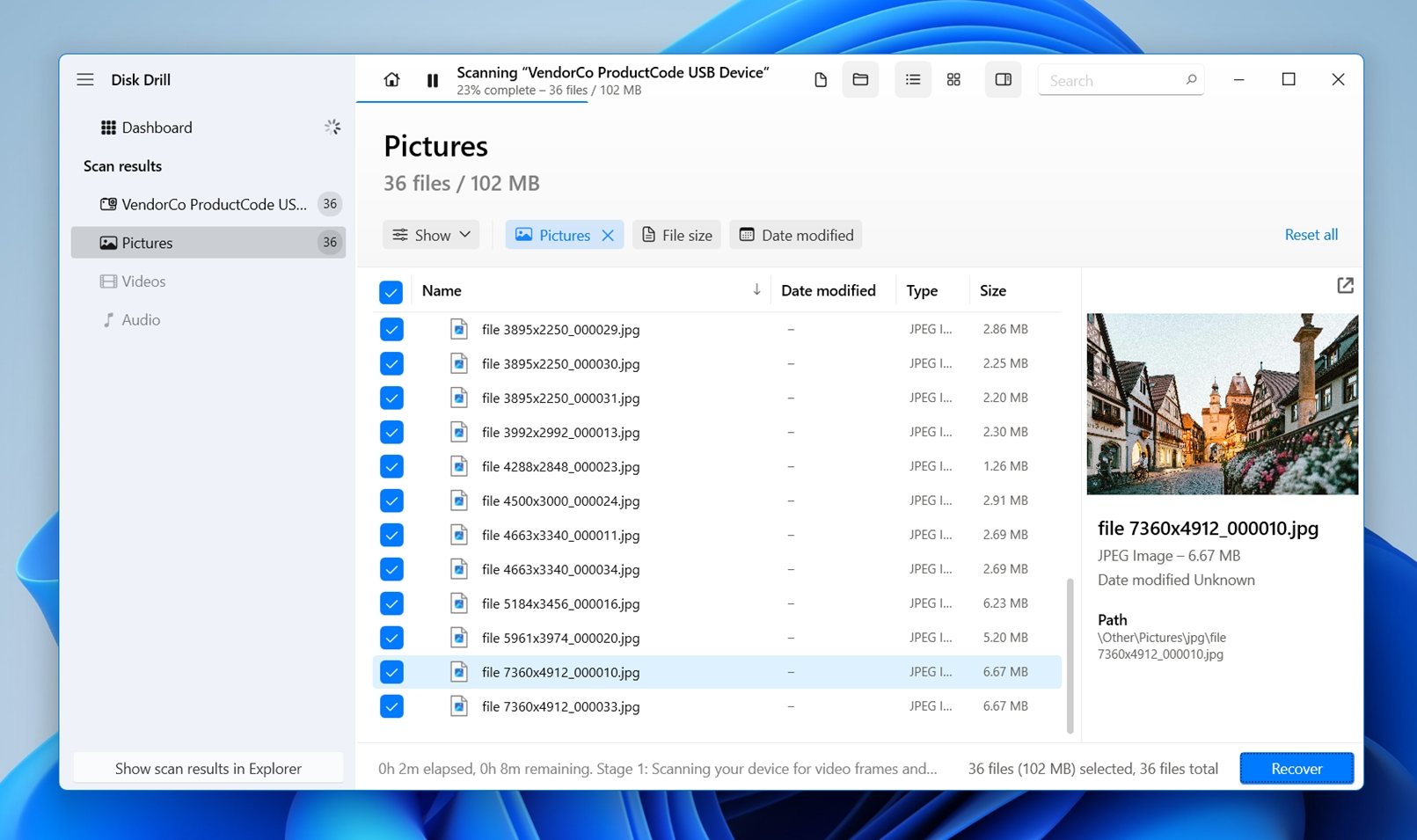The height and width of the screenshot is (840, 1417).
Task: Uncheck file 4663x3340_000034.jpg
Action: [391, 570]
